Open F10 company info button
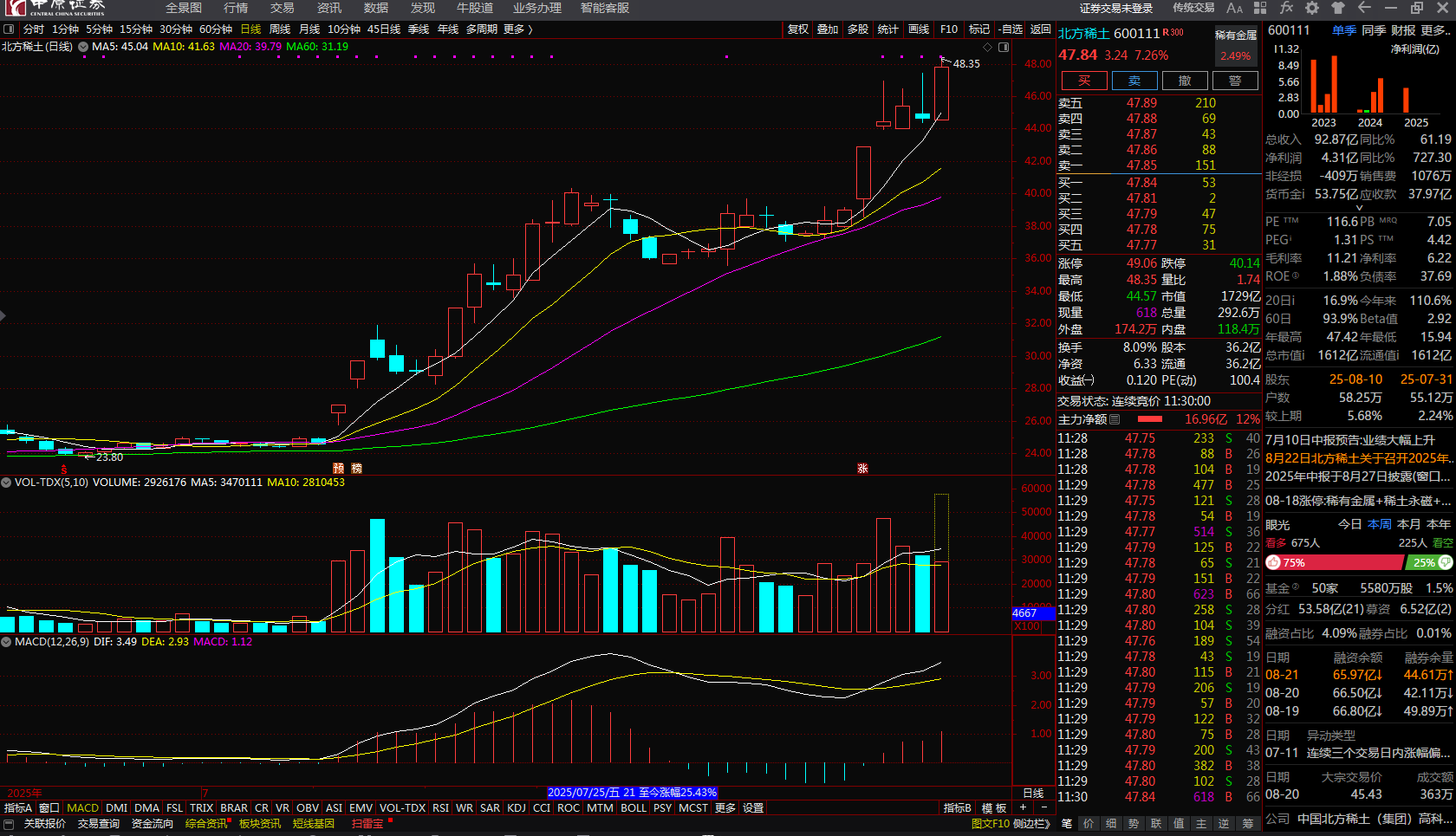The image size is (1456, 836). [949, 29]
